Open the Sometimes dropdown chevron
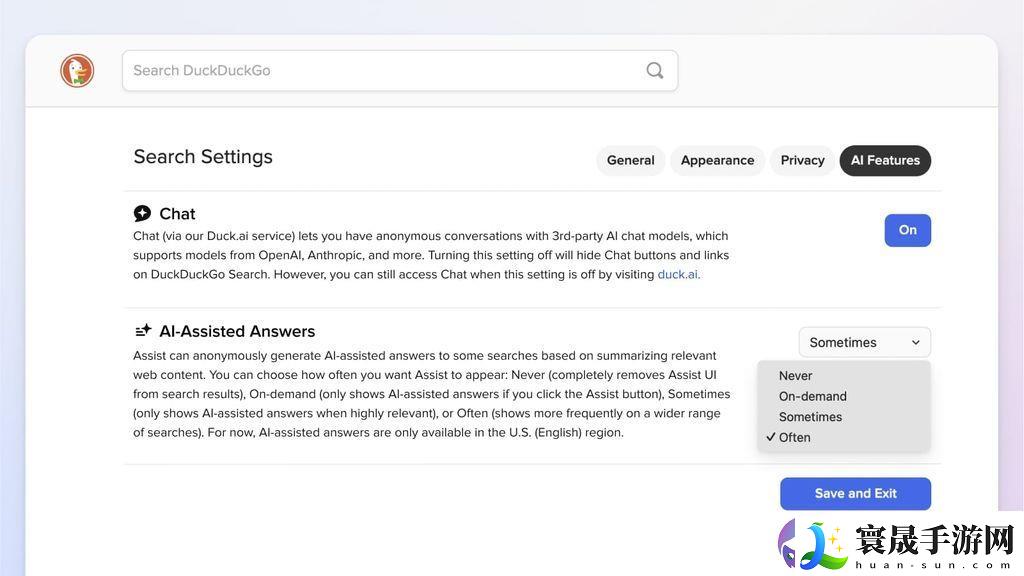Image resolution: width=1024 pixels, height=576 pixels. click(916, 342)
